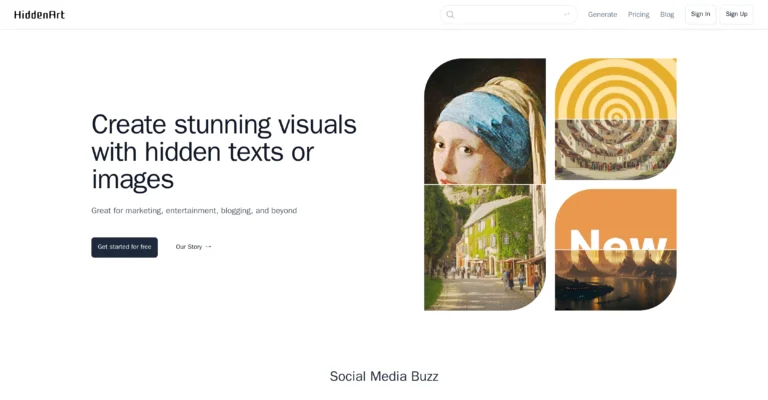Click the enter-key icon in search bar
The width and height of the screenshot is (768, 400).
click(x=567, y=14)
